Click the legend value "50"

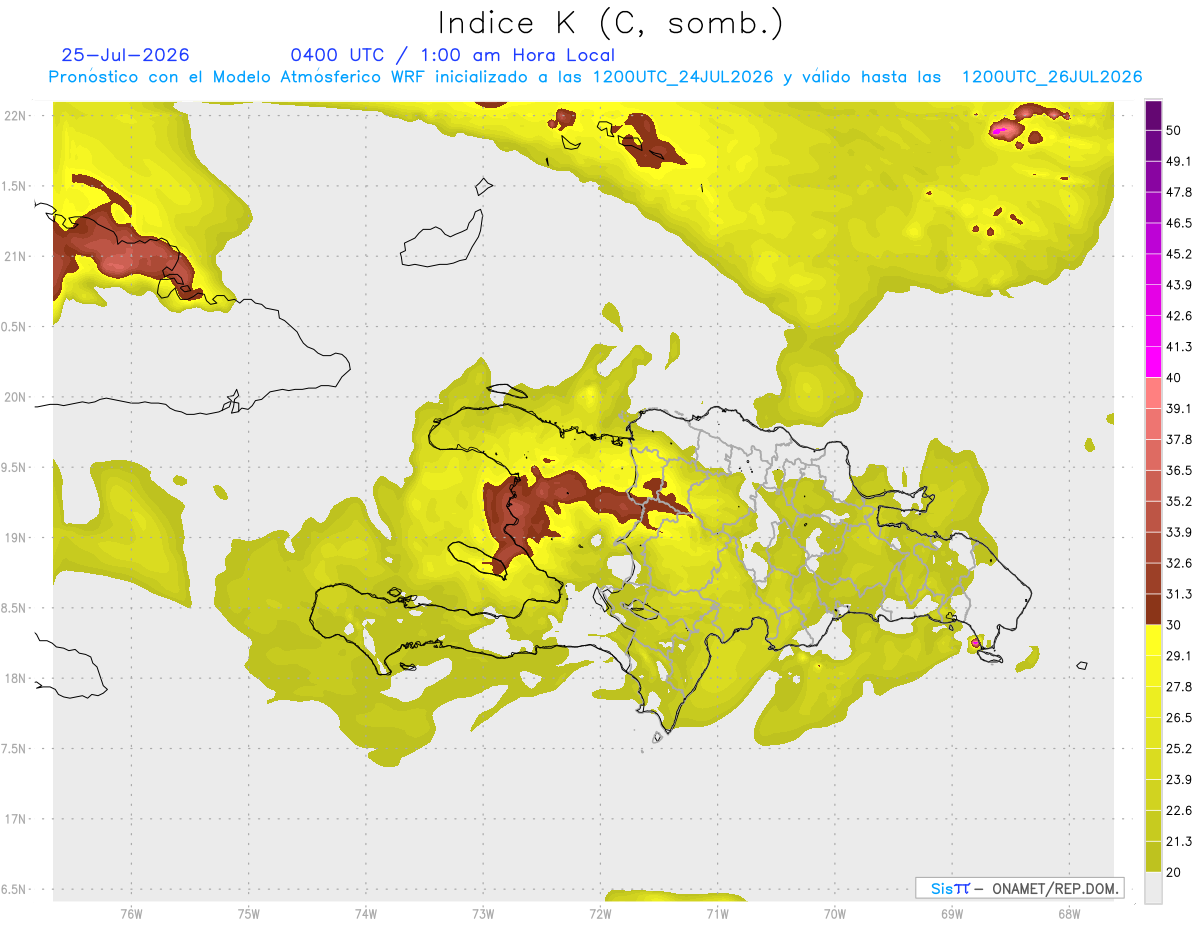[x=1175, y=131]
